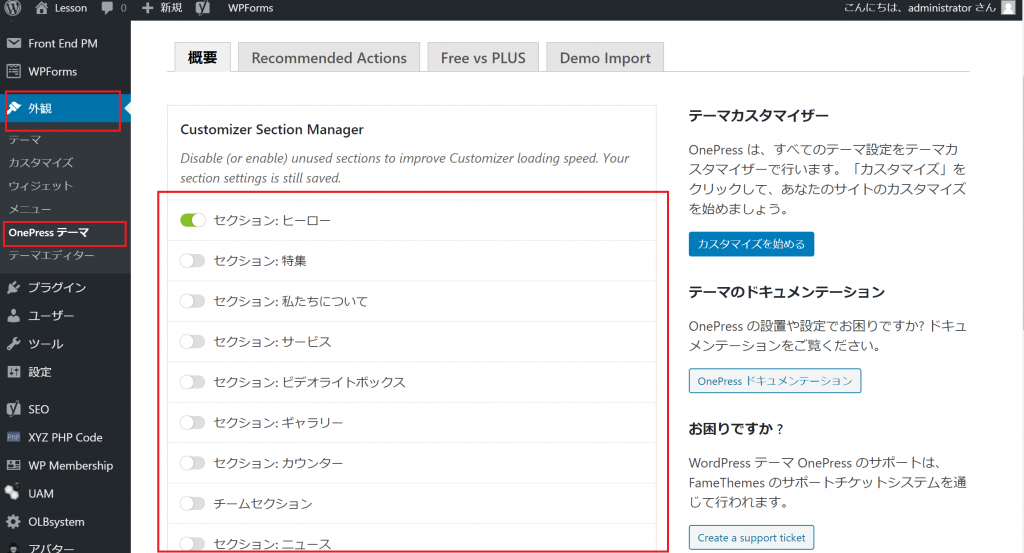Screen dimensions: 1024x553
Task: Open the Demo Import tab
Action: 605,57
